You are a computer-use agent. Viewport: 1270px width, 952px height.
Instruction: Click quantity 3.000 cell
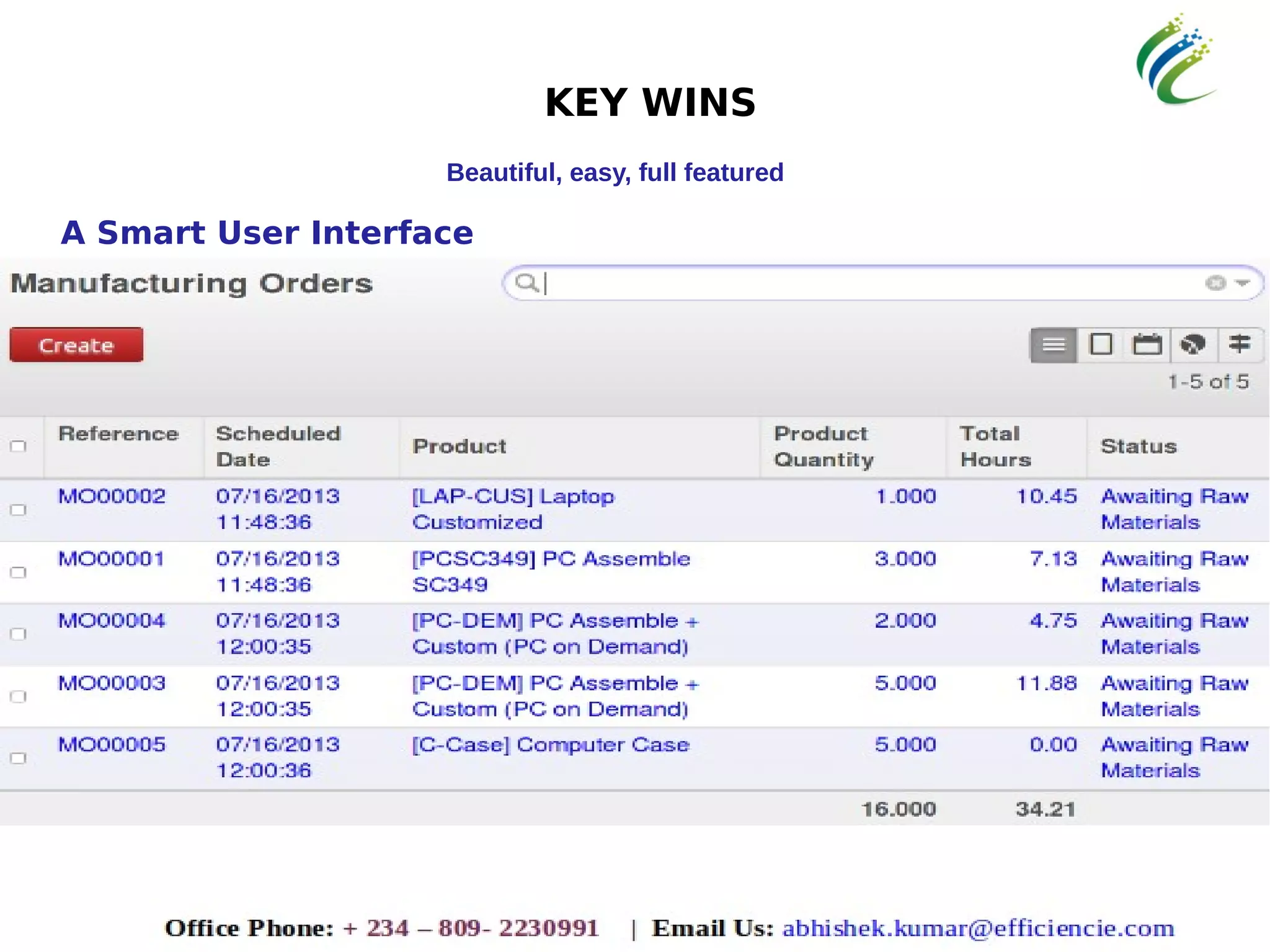[x=905, y=559]
